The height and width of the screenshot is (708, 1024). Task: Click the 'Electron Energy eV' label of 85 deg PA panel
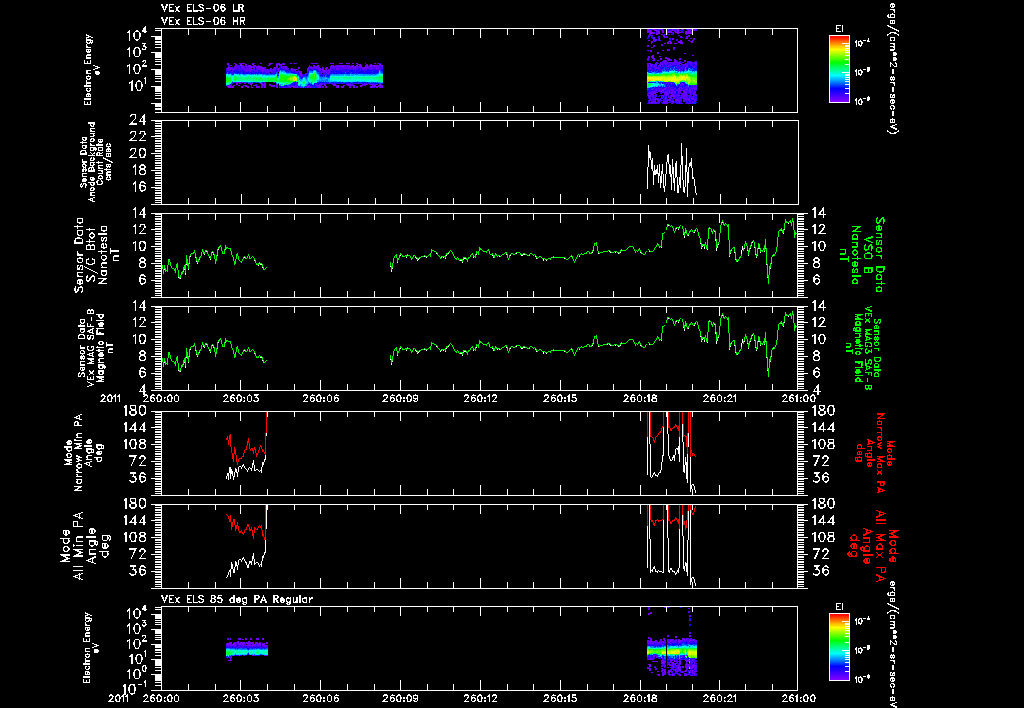tap(92, 648)
